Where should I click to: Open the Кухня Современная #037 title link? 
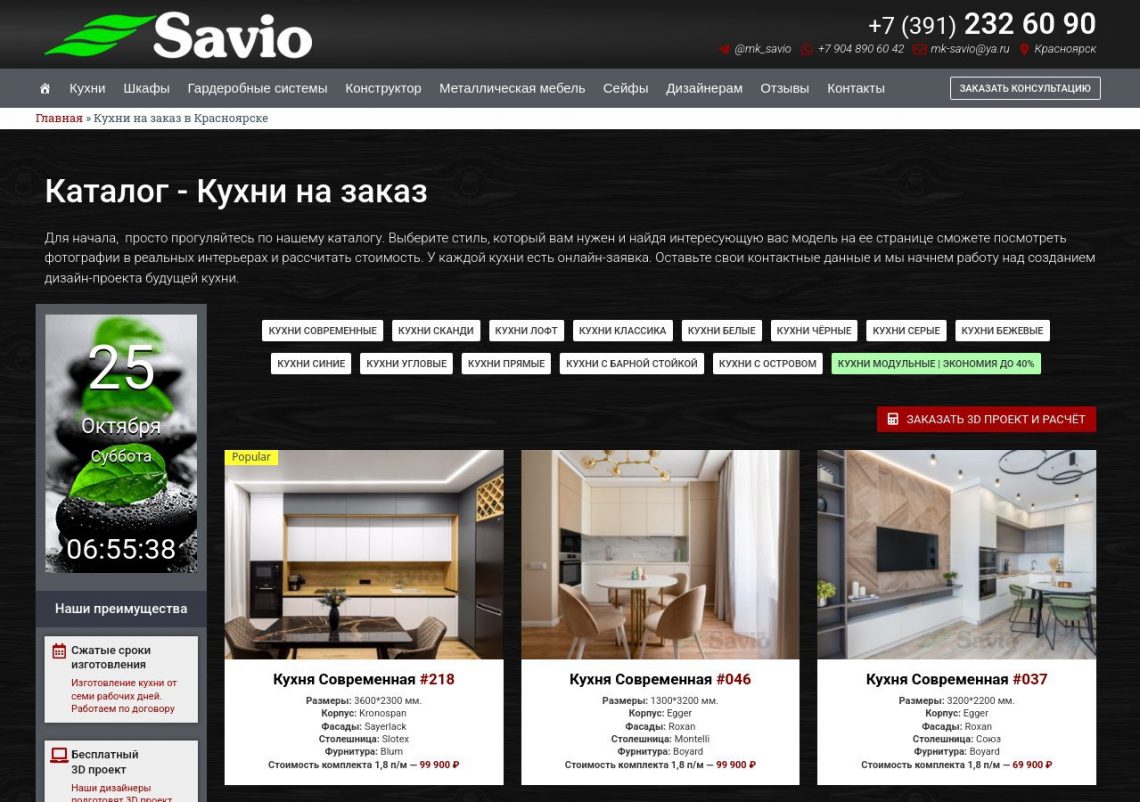tap(956, 680)
